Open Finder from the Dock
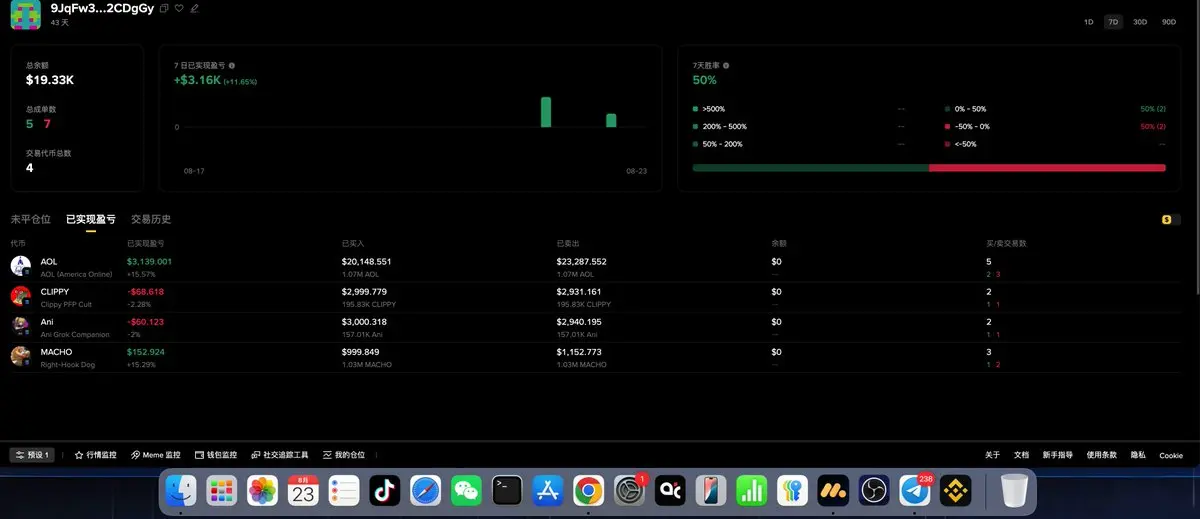This screenshot has width=1200, height=519. click(x=181, y=490)
